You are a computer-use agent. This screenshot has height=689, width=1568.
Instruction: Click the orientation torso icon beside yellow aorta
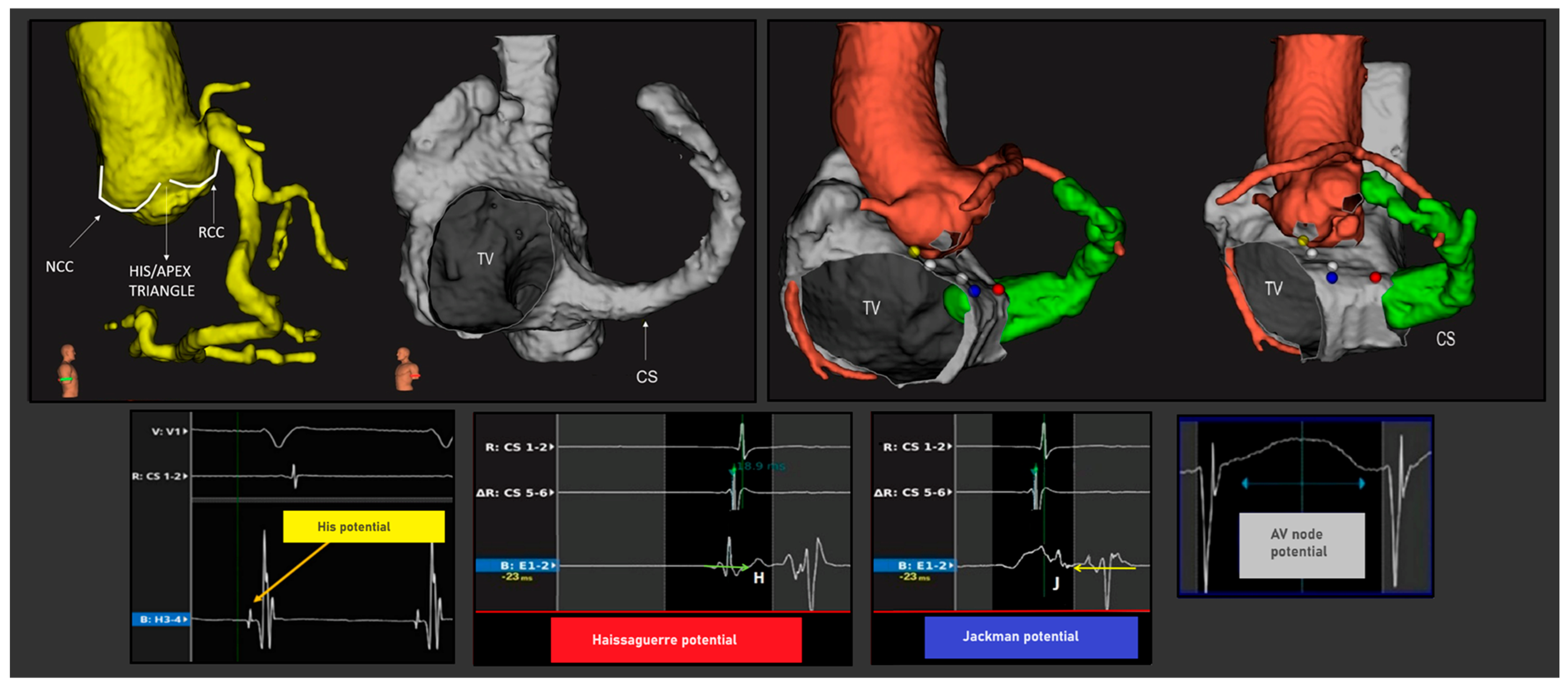(x=68, y=371)
